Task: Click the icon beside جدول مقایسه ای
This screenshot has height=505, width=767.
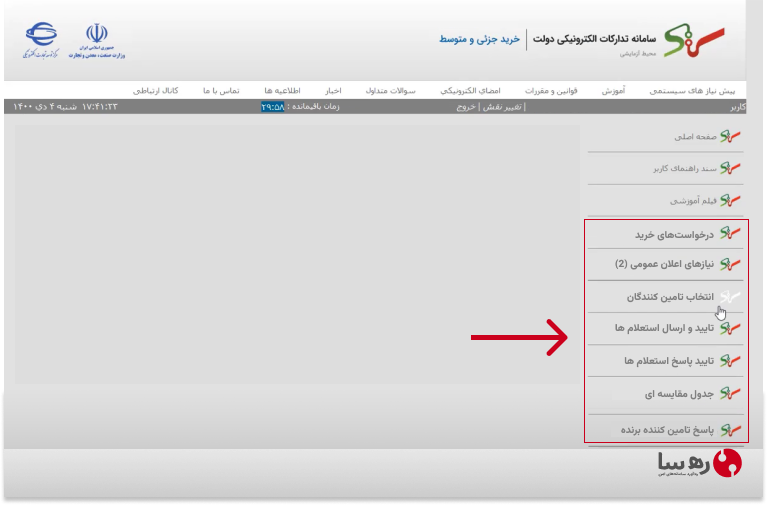Action: pos(730,393)
